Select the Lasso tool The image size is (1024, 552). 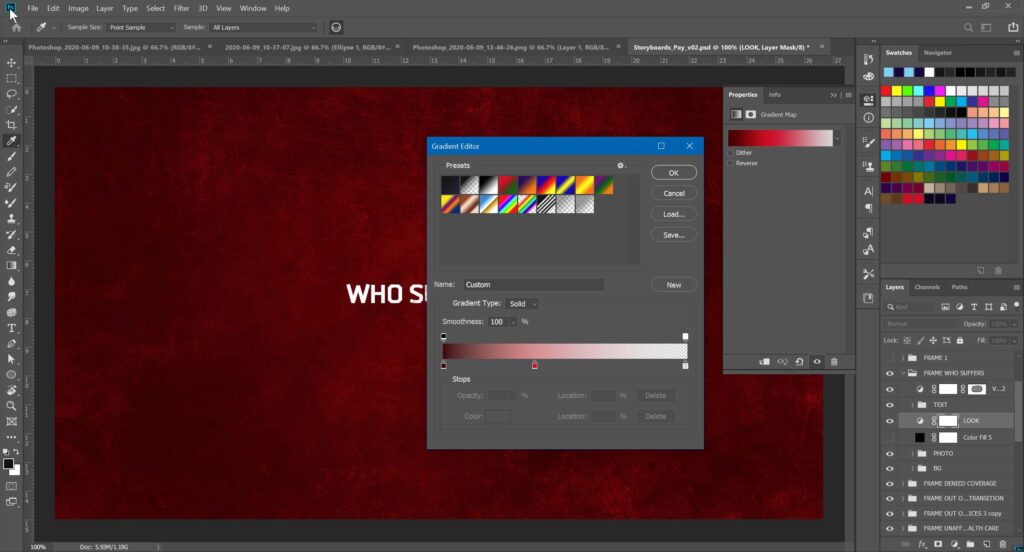[11, 93]
